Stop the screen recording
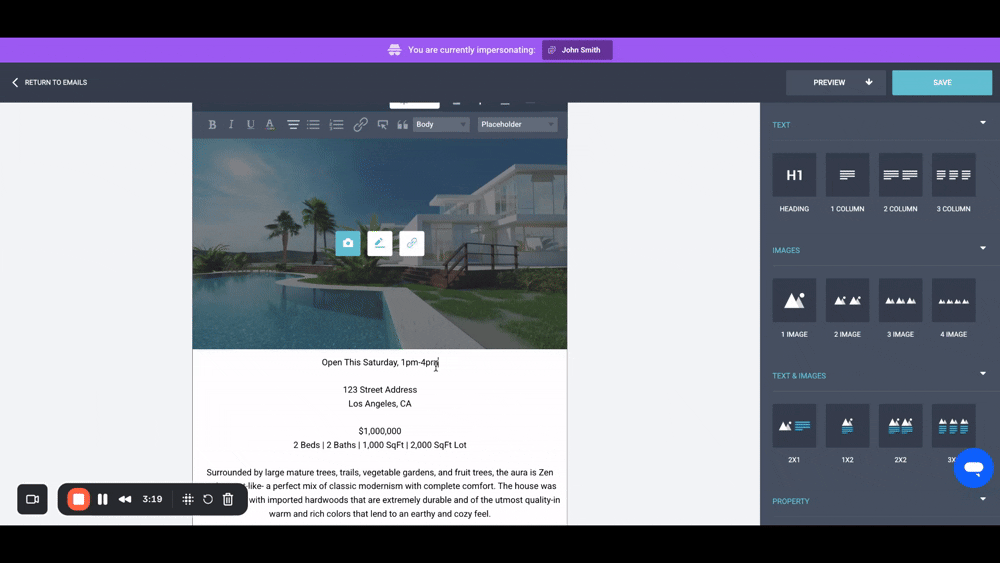 [78, 499]
